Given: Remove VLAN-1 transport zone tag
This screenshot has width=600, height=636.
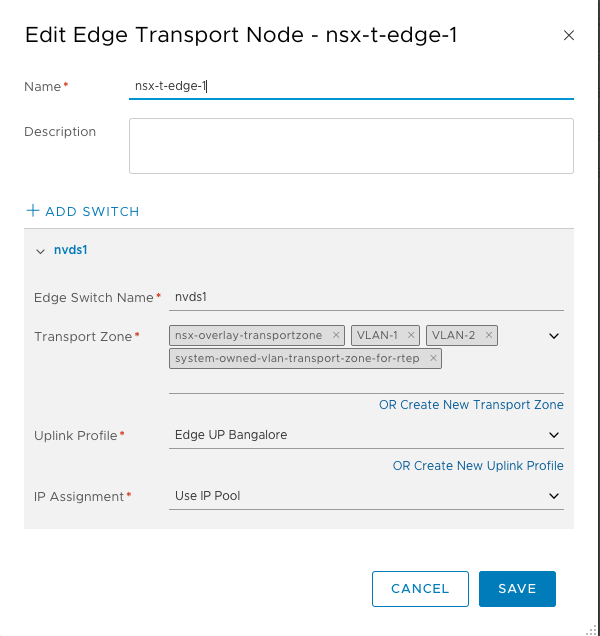Looking at the screenshot, I should tap(411, 335).
